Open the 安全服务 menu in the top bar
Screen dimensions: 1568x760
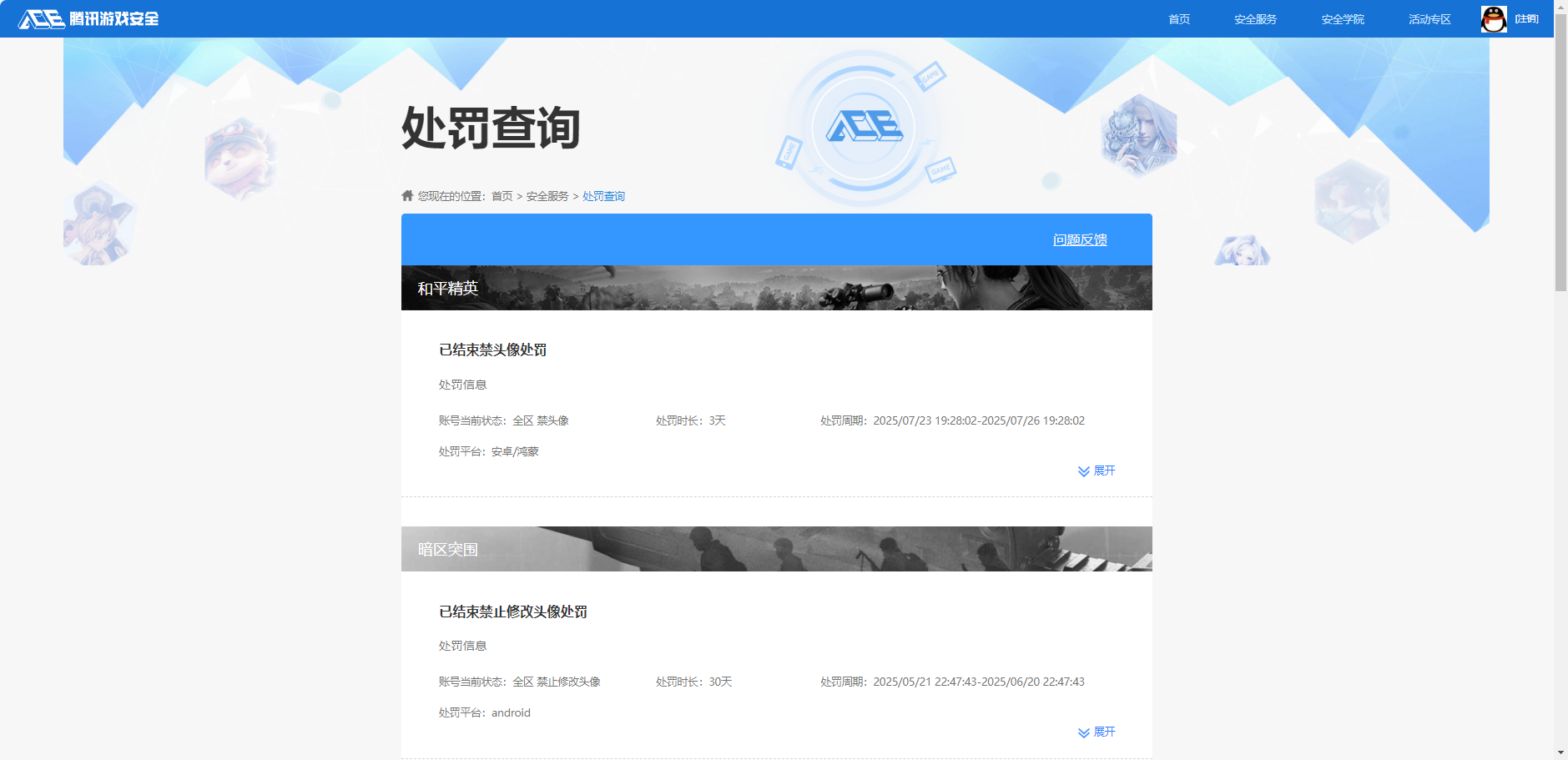1255,19
